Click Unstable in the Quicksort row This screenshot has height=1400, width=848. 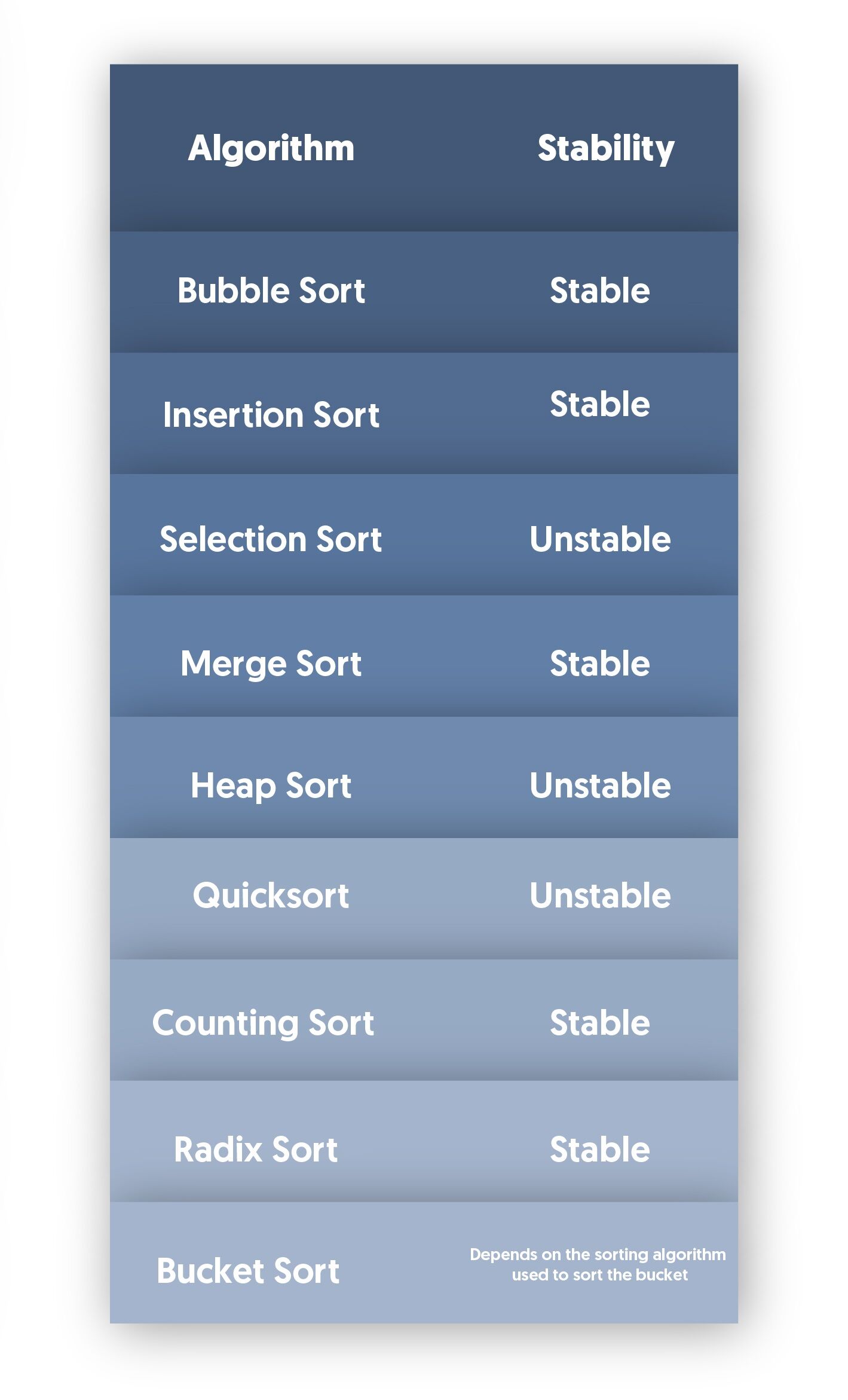point(600,895)
